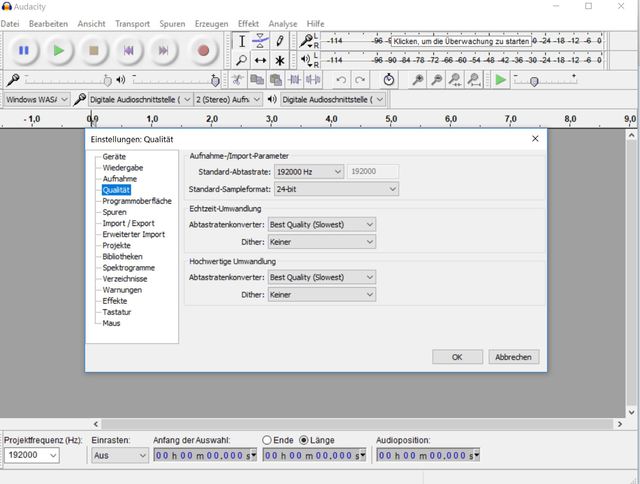This screenshot has height=484, width=640.
Task: Click Fit Selection zoom icon
Action: [x=455, y=80]
